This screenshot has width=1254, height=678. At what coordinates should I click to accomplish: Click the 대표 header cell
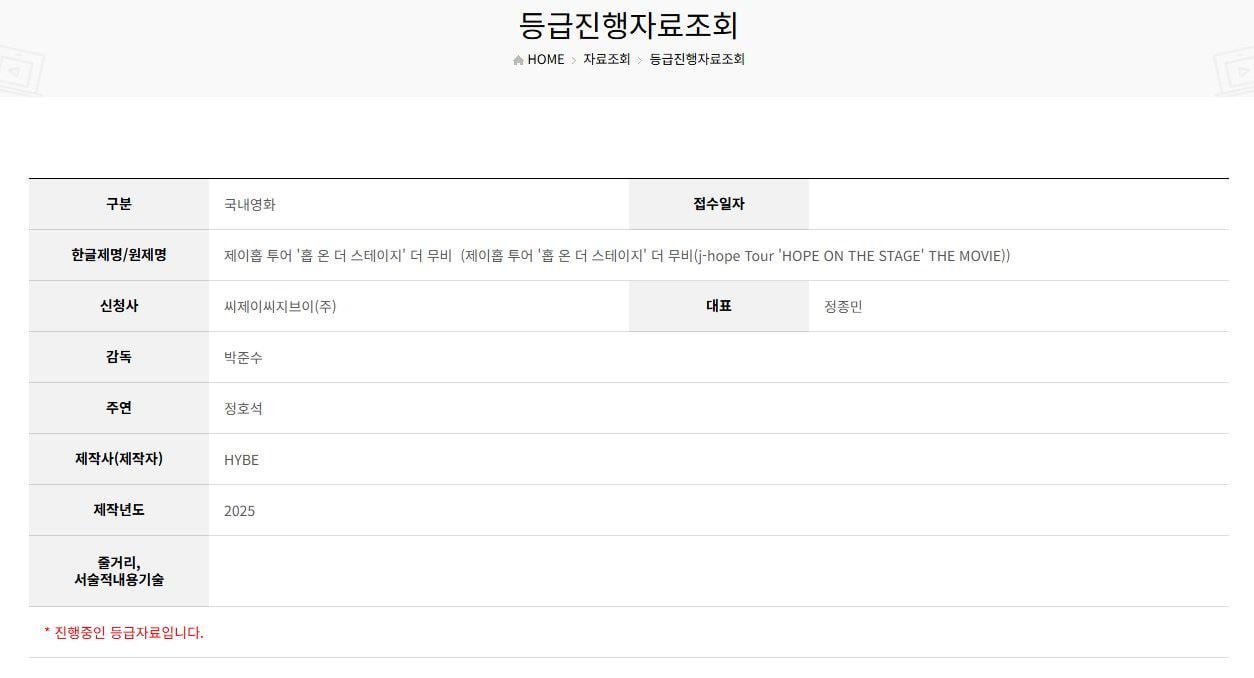coord(719,306)
